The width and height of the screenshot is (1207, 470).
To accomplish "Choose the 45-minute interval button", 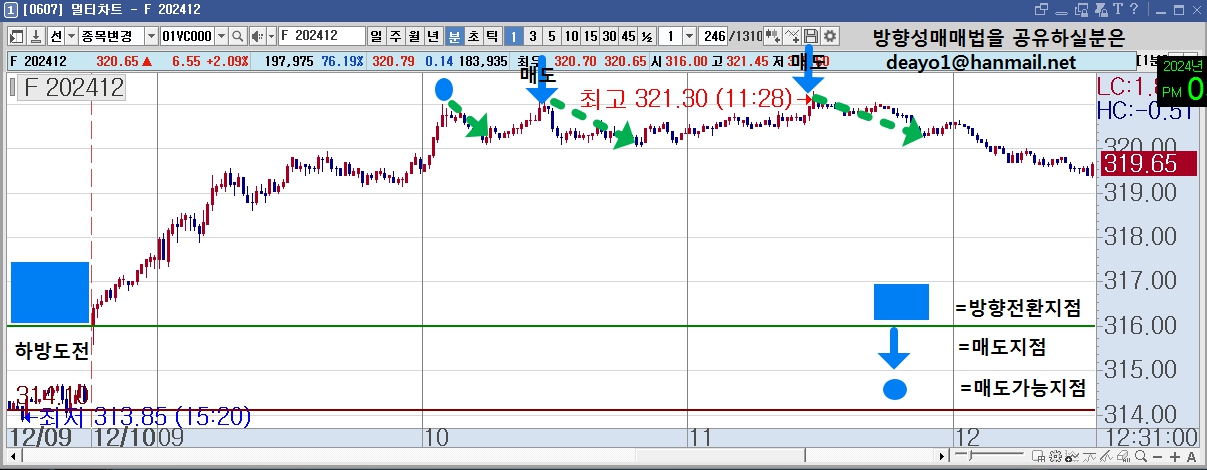I will point(628,36).
